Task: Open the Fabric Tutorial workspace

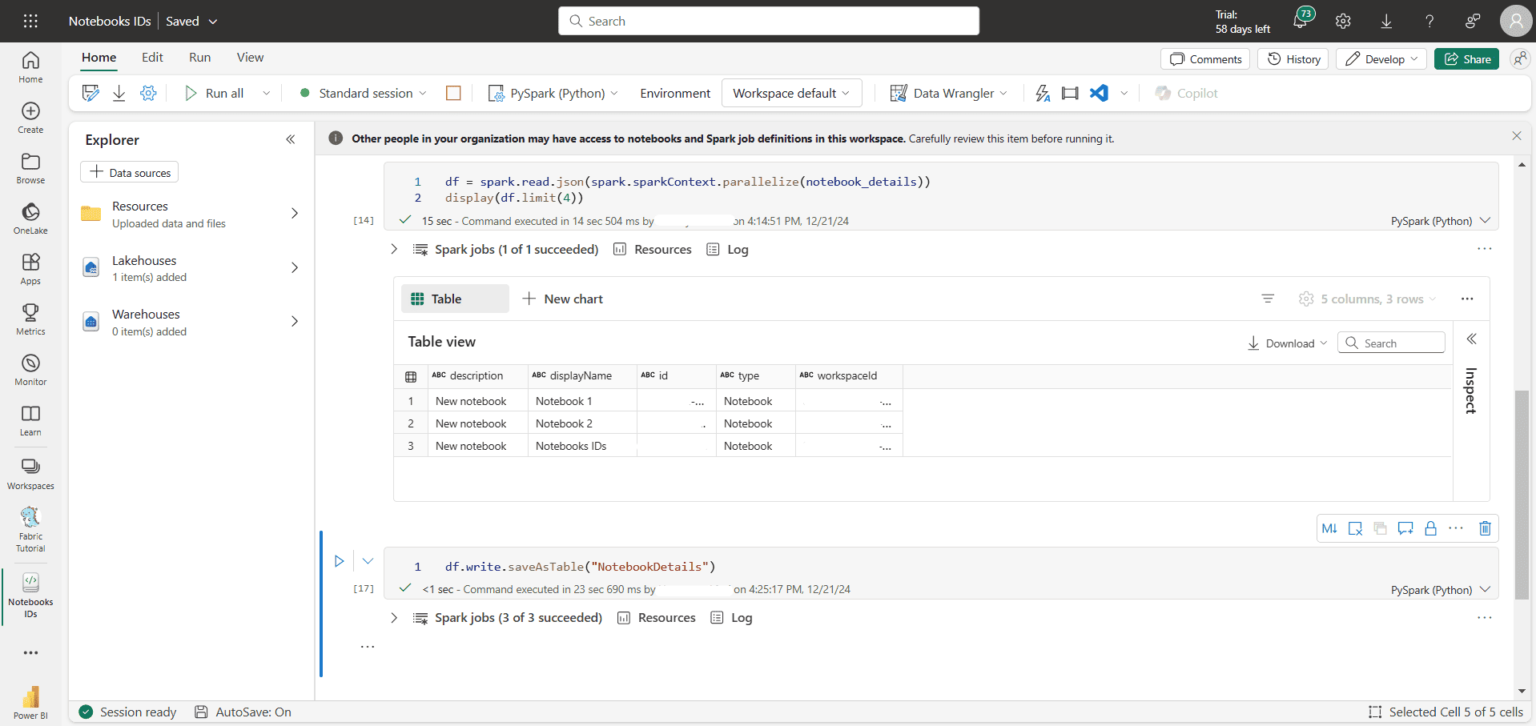Action: pos(30,530)
